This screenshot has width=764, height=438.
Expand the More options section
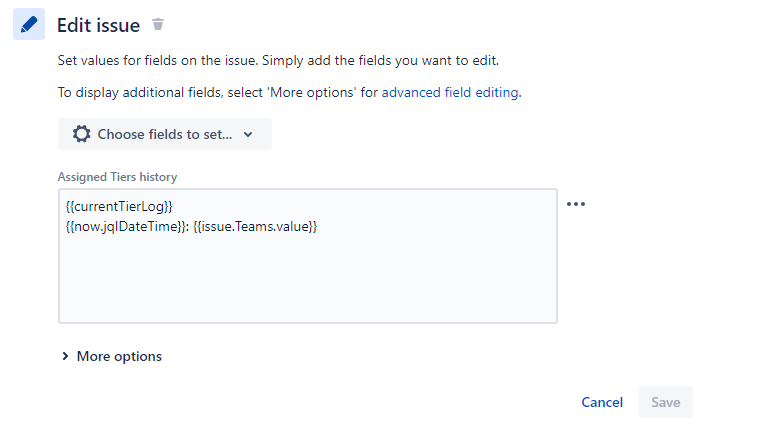point(112,356)
